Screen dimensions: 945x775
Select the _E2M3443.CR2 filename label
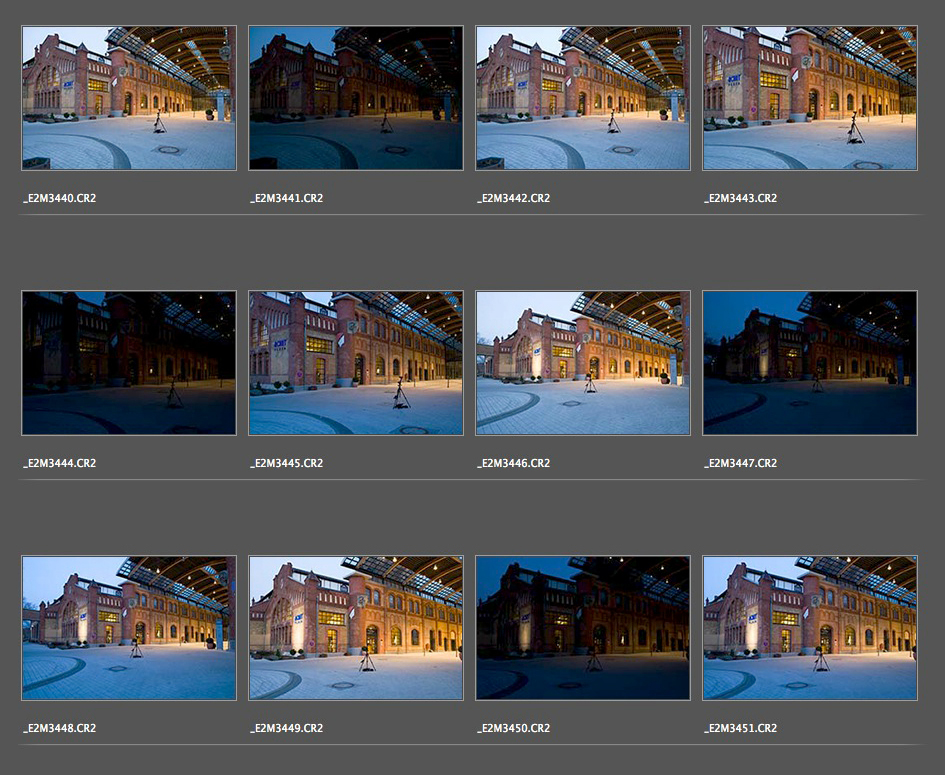(740, 198)
